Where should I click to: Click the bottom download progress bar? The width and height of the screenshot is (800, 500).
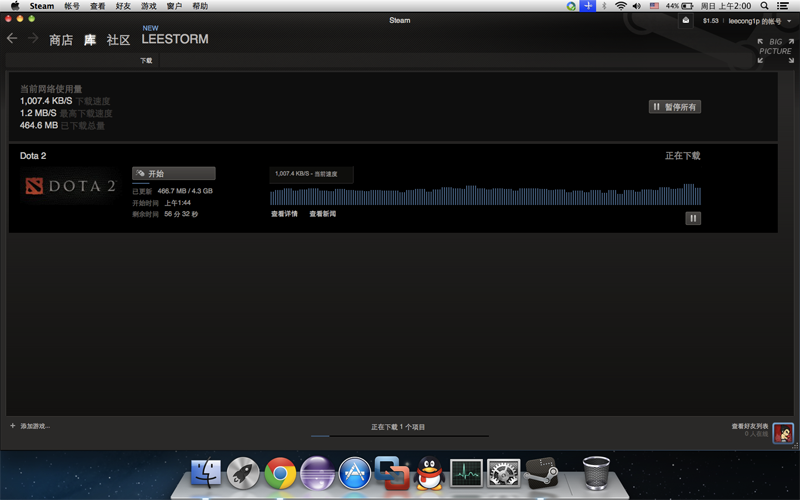pyautogui.click(x=399, y=436)
